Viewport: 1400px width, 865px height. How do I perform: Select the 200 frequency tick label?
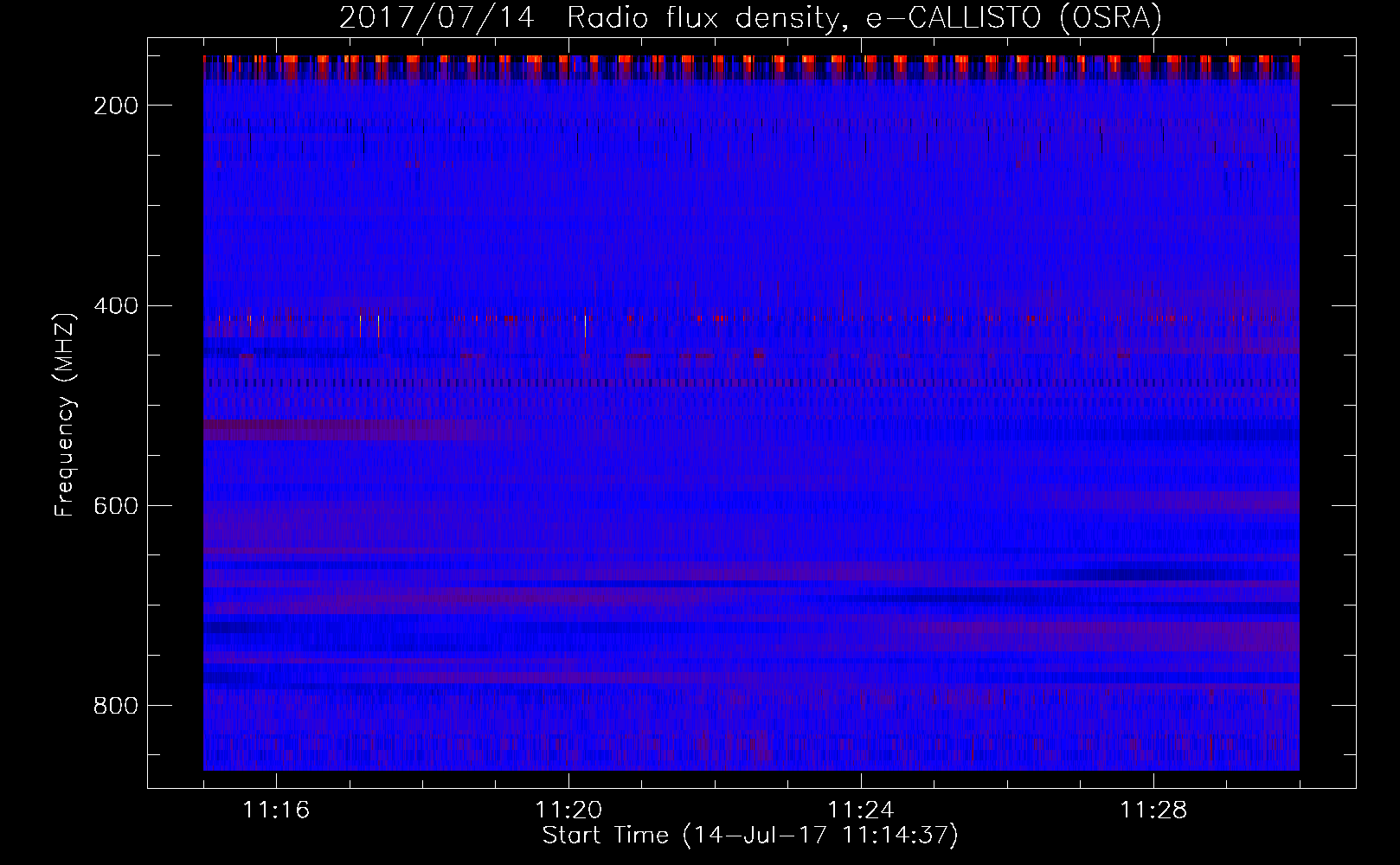pos(116,106)
